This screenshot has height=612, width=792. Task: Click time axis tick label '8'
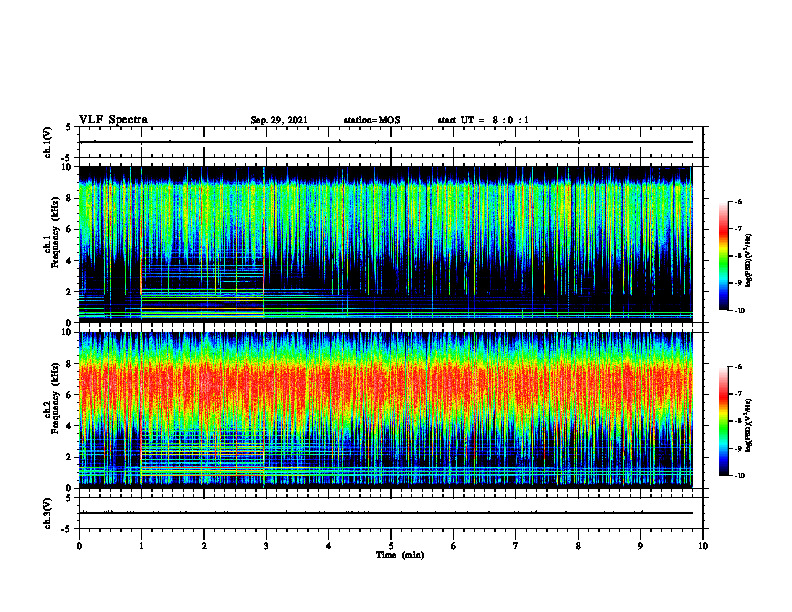pos(578,546)
